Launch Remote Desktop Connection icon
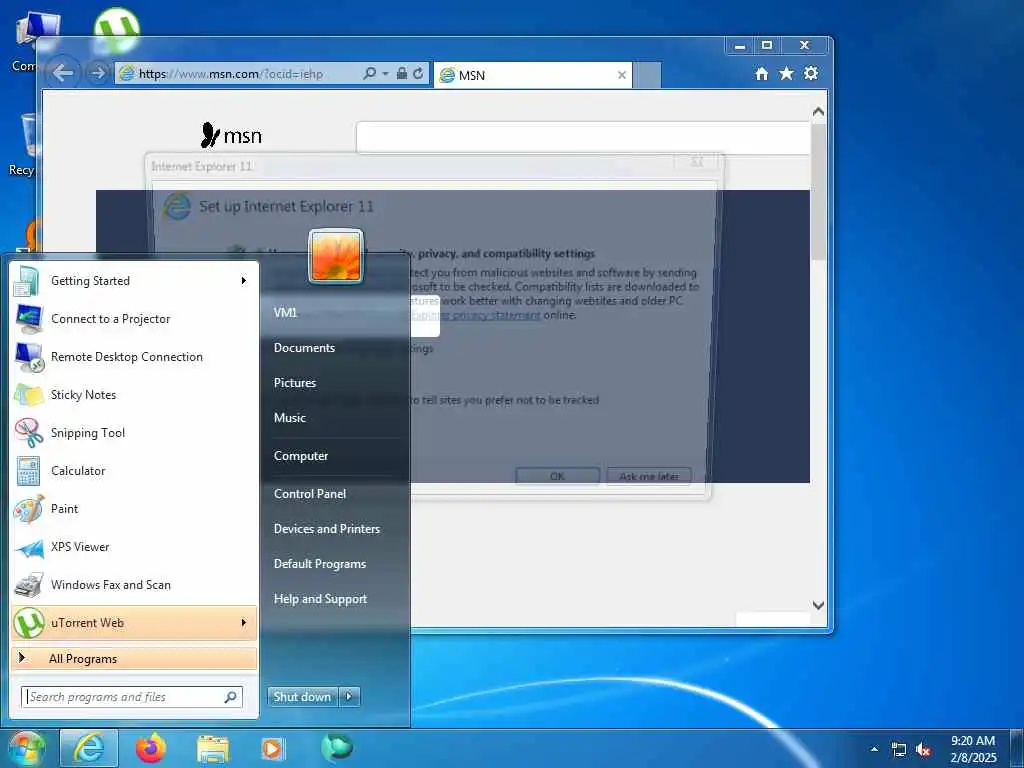Viewport: 1024px width, 768px height. tap(29, 357)
